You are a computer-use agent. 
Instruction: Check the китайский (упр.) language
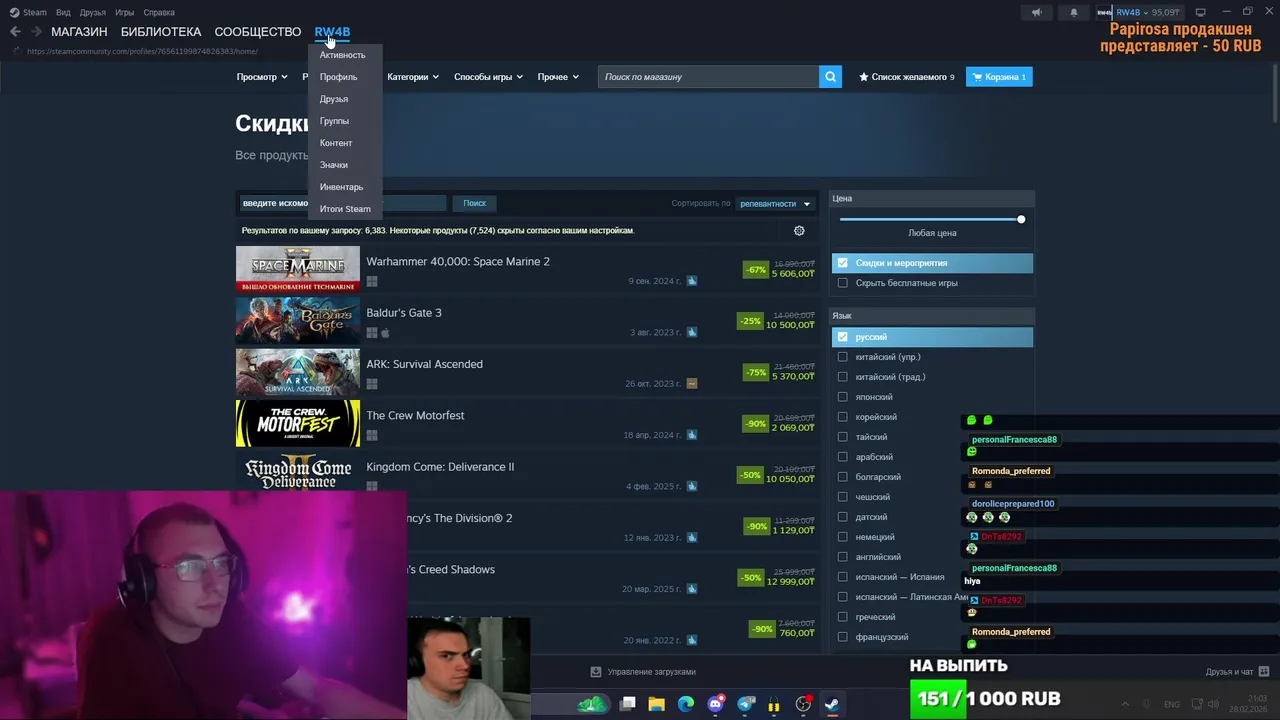tap(843, 357)
